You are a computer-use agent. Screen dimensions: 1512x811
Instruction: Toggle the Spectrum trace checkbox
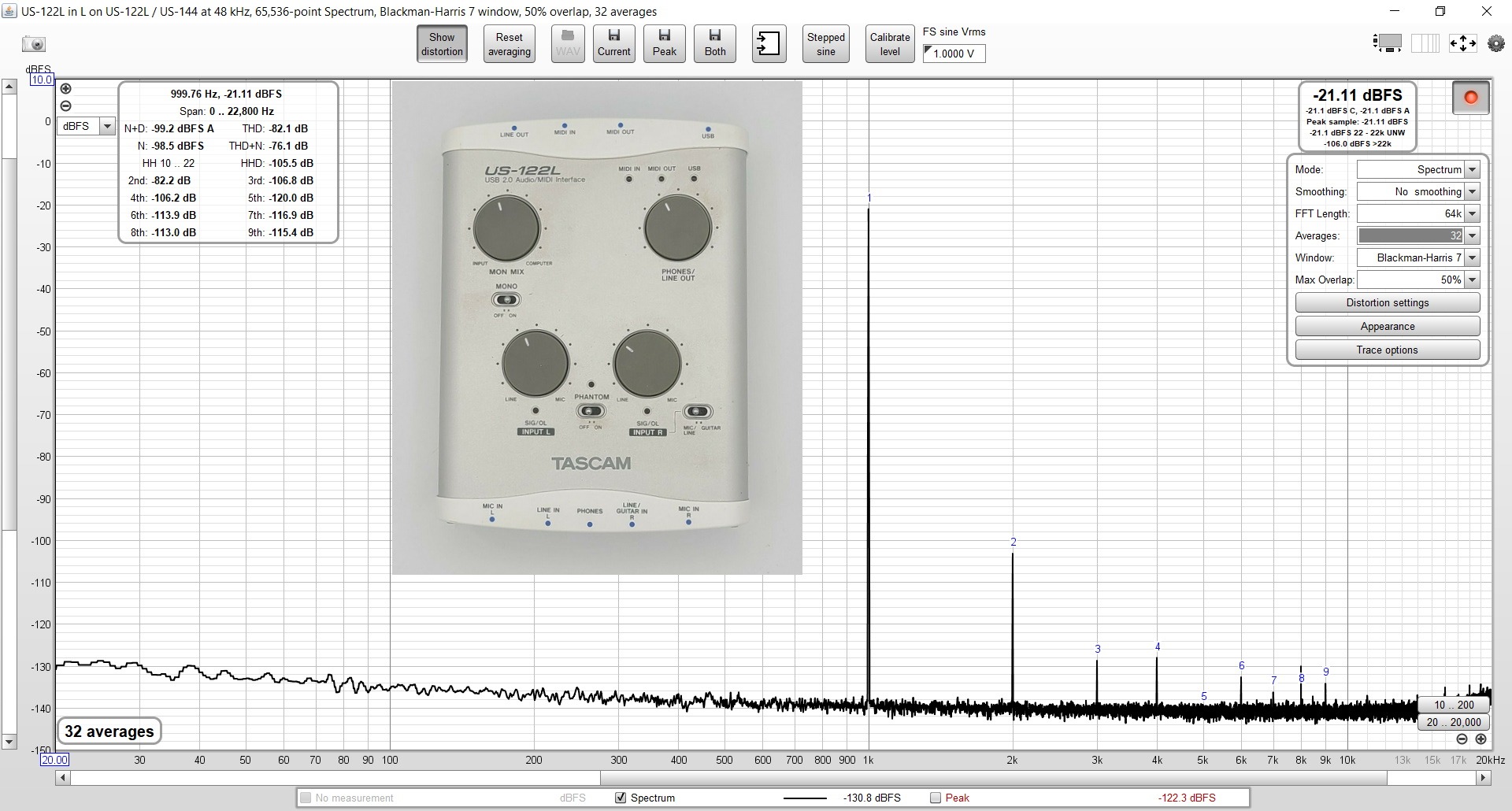coord(621,798)
